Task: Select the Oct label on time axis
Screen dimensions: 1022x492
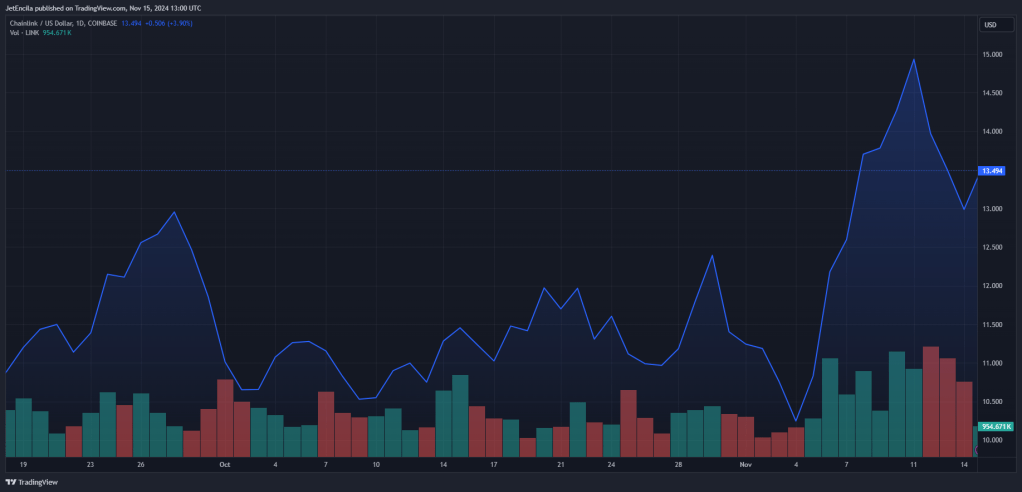Action: [x=224, y=465]
